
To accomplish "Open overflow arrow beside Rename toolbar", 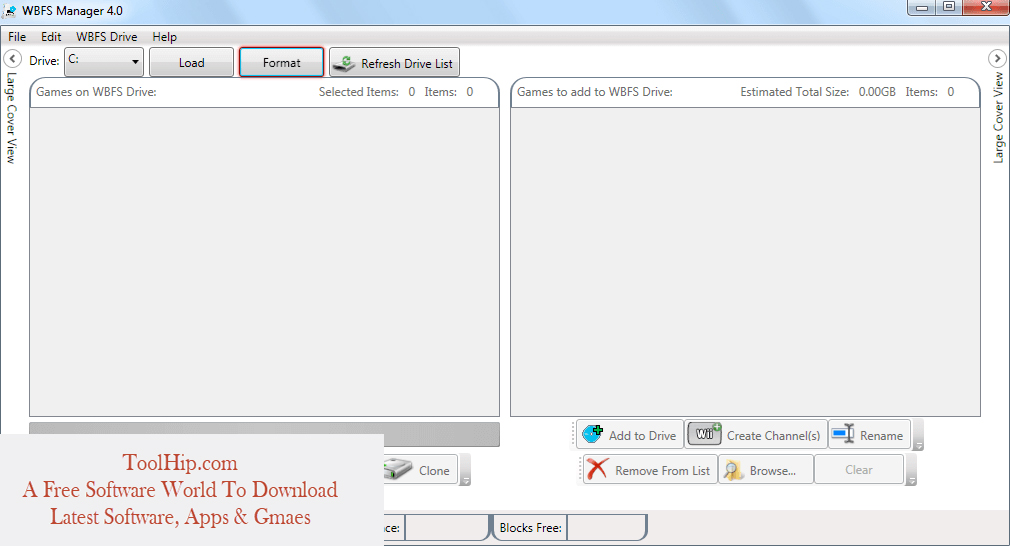I will pos(919,436).
